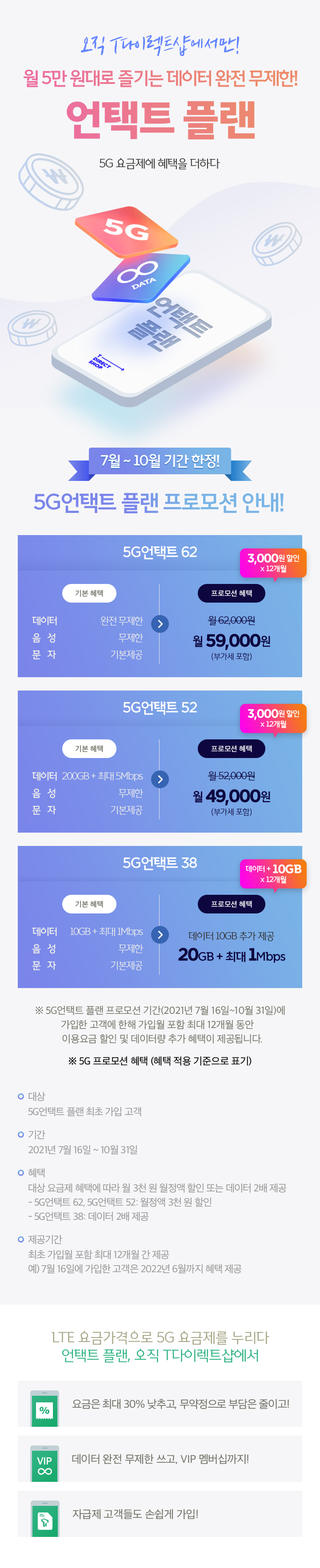
Task: Click the 5G coral tile icon
Action: [126, 230]
